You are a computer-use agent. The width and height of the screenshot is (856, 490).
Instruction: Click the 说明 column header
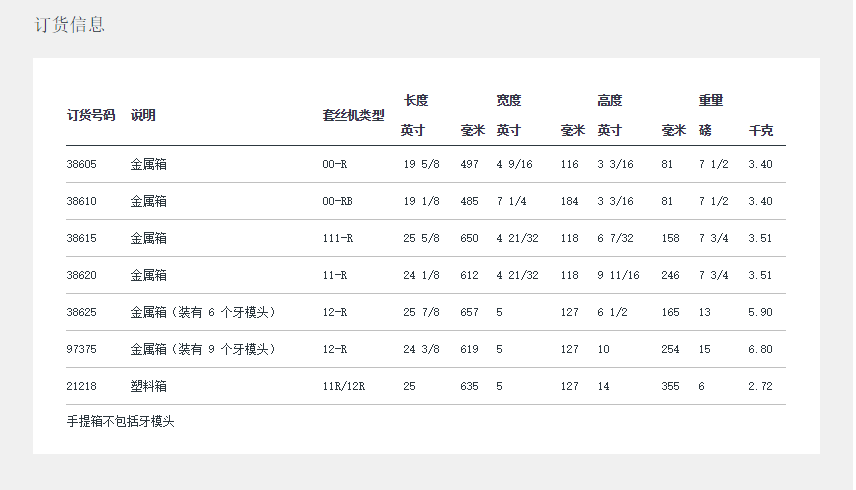point(143,115)
